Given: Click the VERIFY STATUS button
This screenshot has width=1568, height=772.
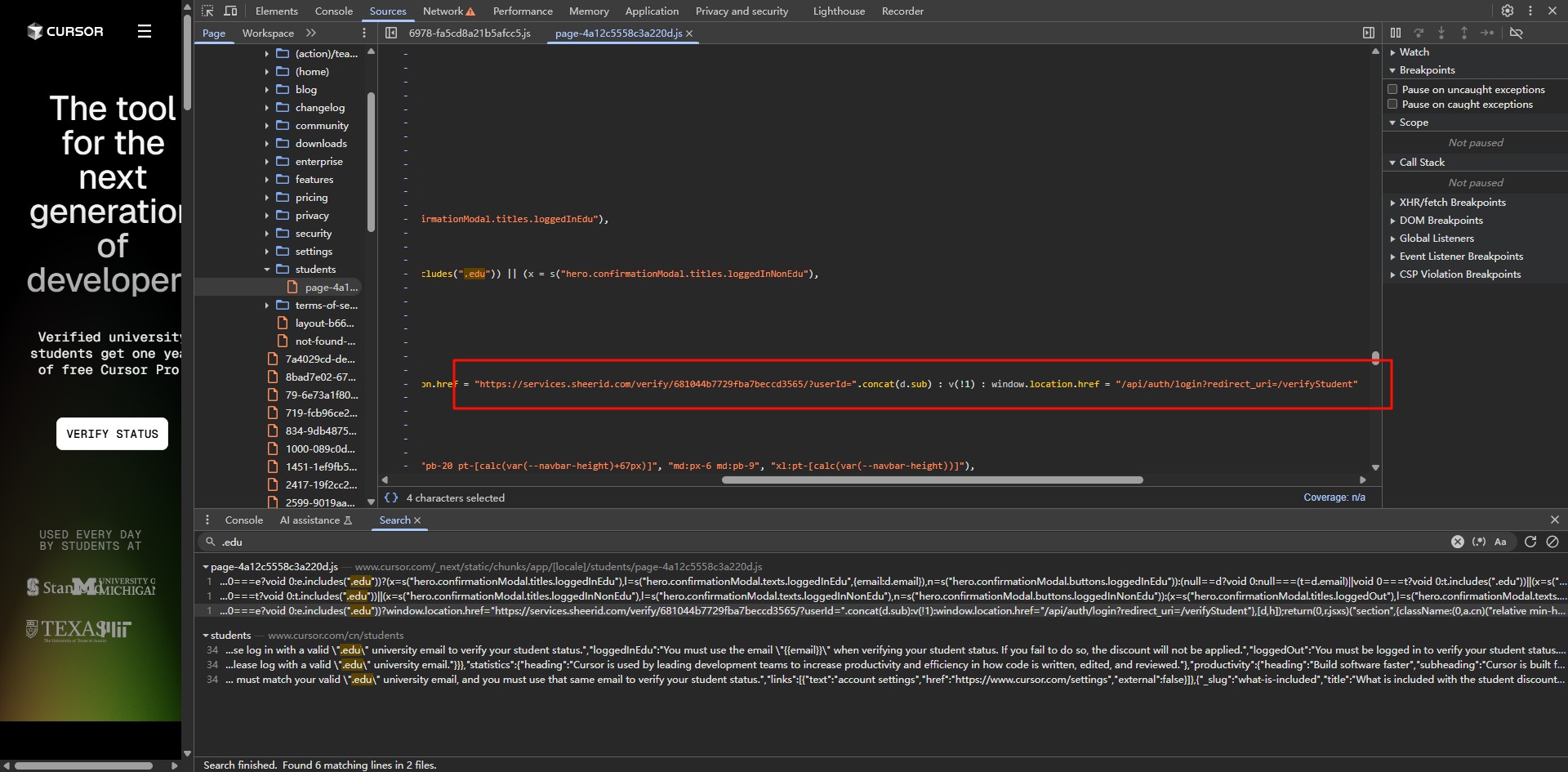Looking at the screenshot, I should 112,434.
